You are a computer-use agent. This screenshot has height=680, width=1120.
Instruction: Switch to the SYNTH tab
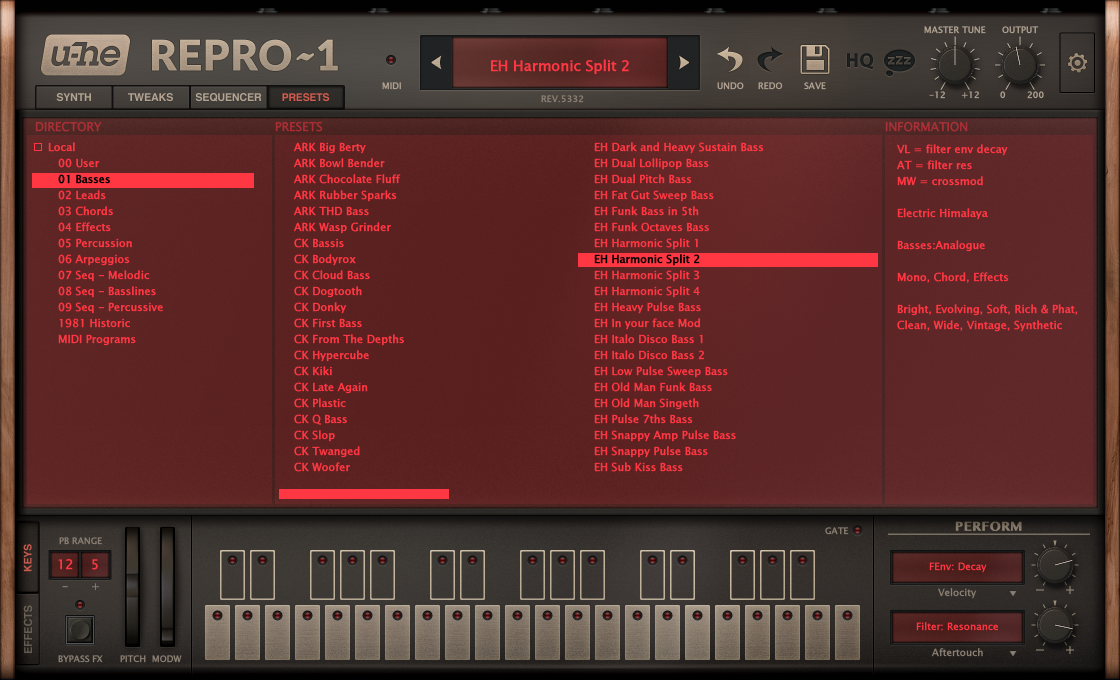(74, 97)
